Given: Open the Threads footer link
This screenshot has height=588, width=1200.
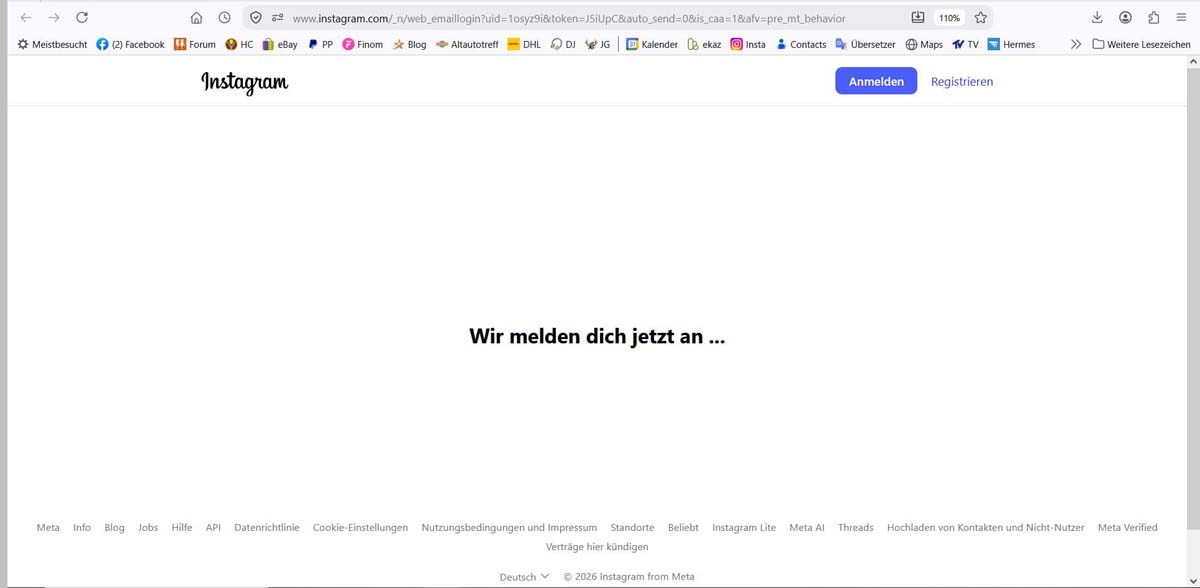Looking at the screenshot, I should click(x=855, y=527).
